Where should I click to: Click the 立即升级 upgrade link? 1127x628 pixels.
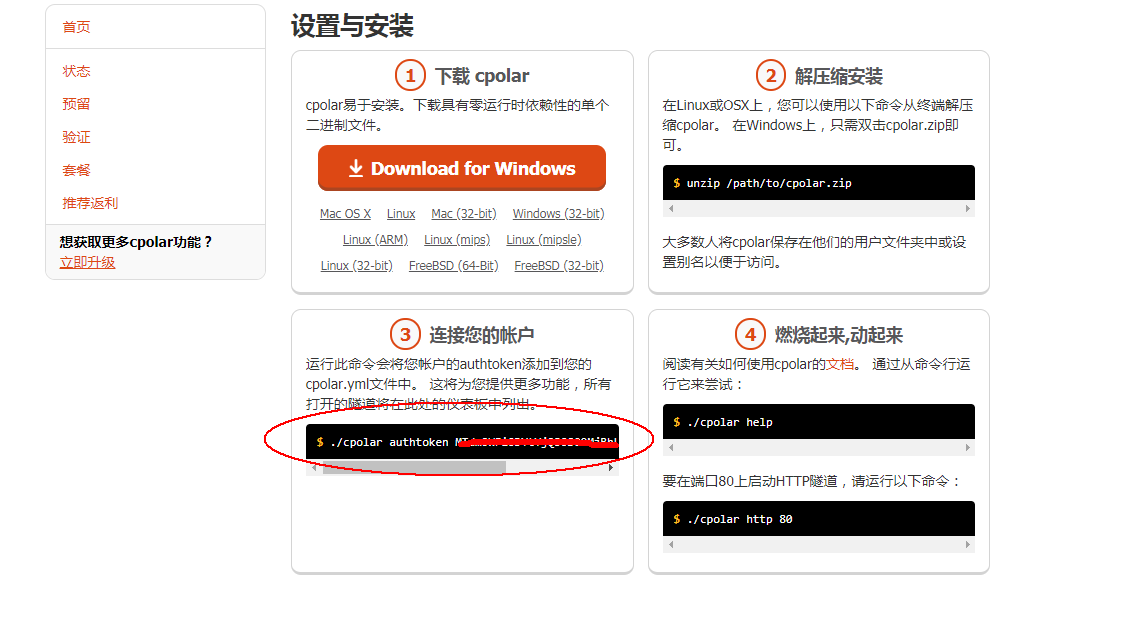click(87, 262)
